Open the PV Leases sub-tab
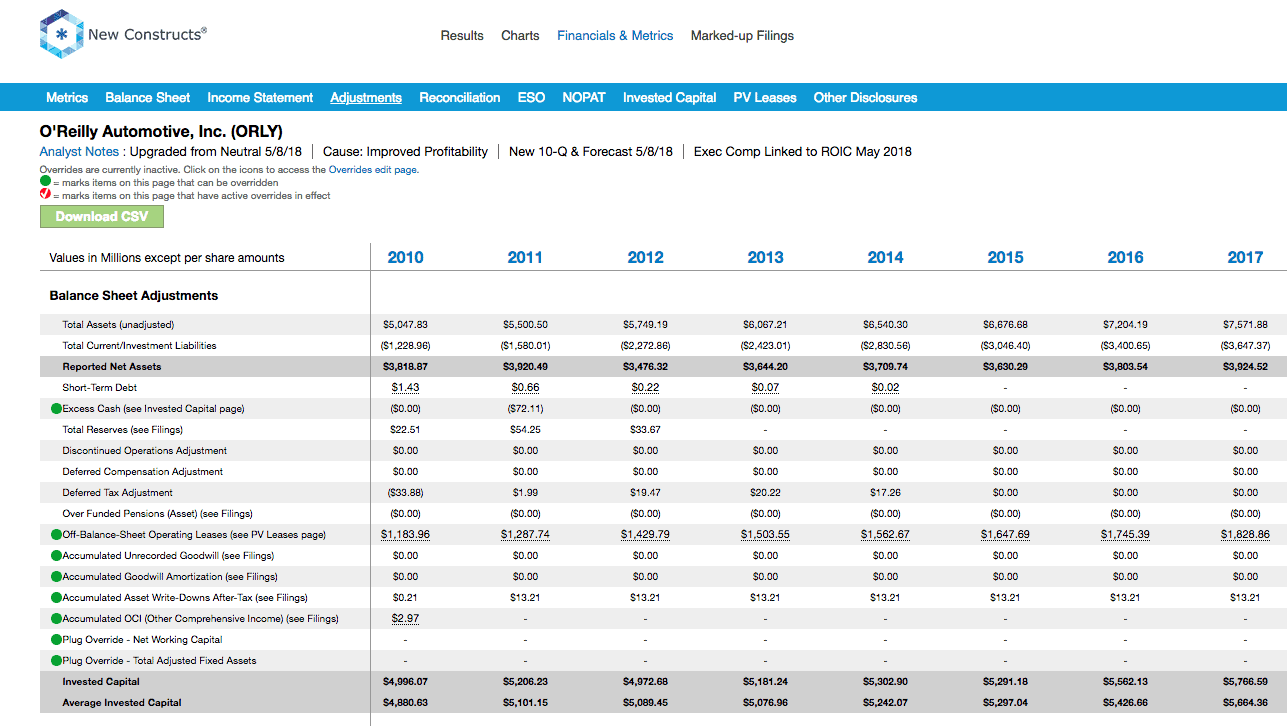 (x=765, y=97)
